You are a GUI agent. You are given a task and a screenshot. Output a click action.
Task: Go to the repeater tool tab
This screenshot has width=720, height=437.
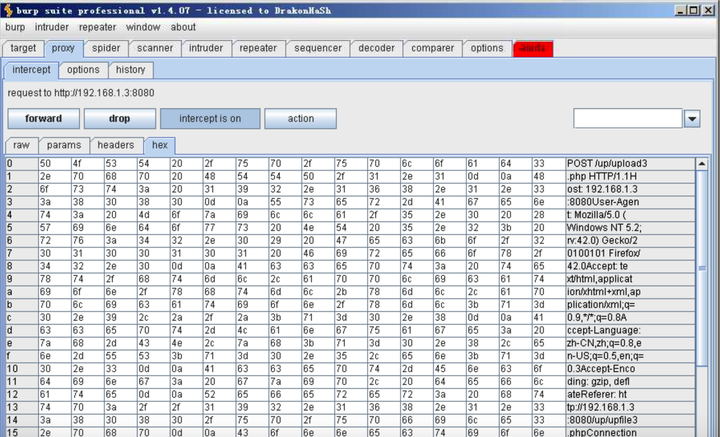[258, 48]
